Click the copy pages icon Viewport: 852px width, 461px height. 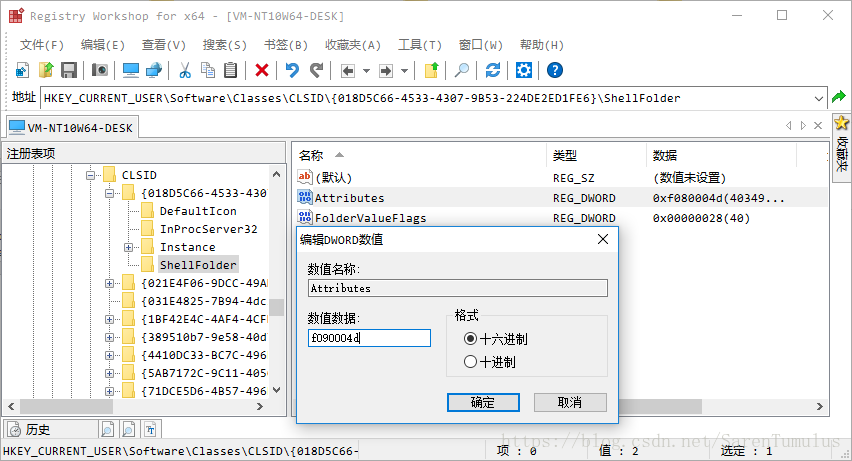coord(208,70)
